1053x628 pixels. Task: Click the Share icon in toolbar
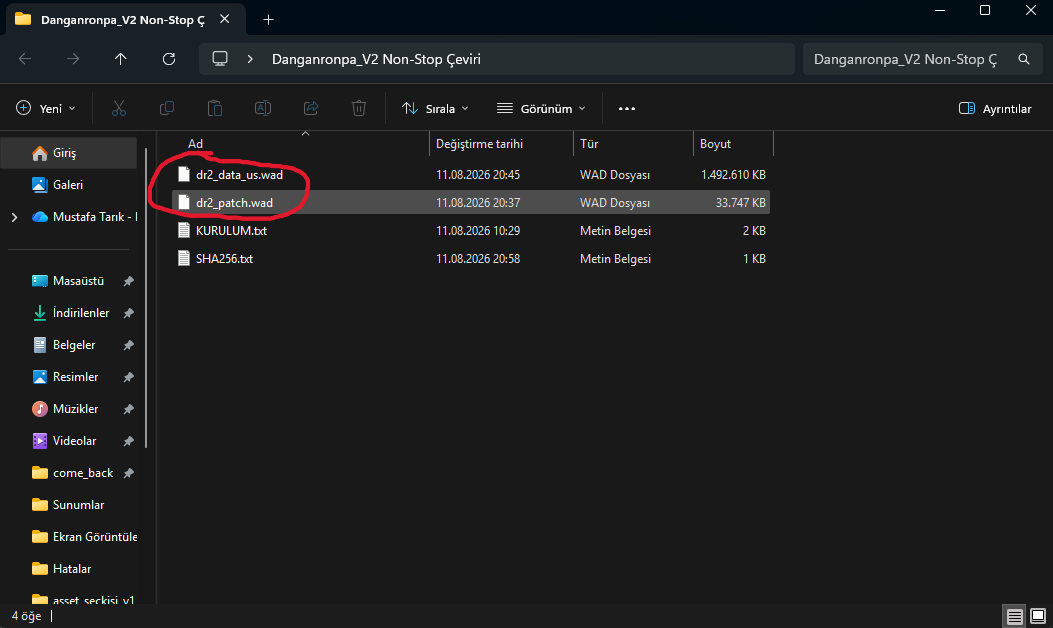311,108
